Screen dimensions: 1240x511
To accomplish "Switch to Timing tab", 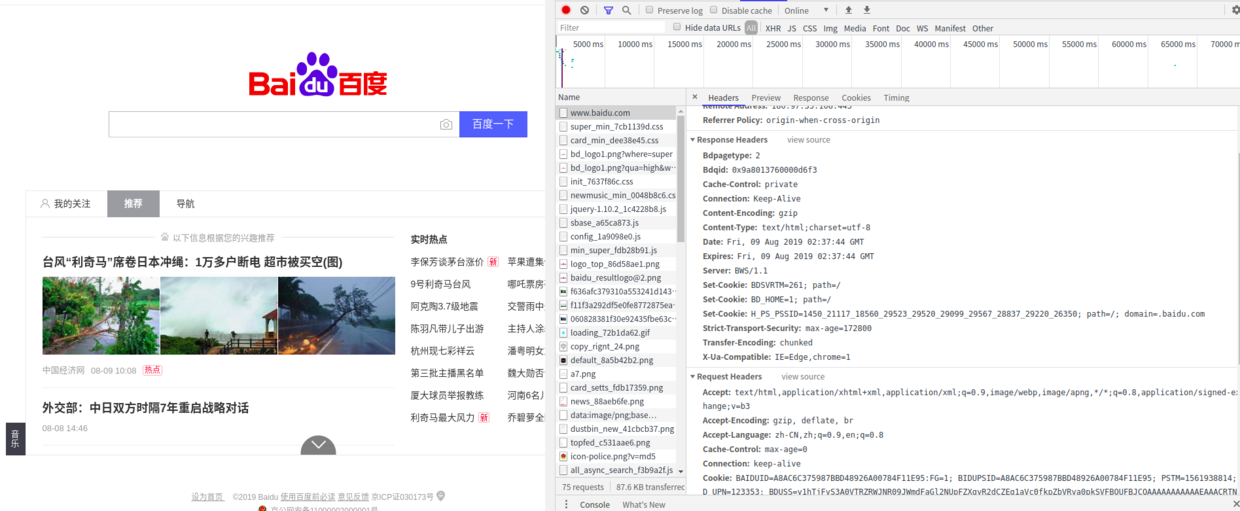I will point(897,98).
